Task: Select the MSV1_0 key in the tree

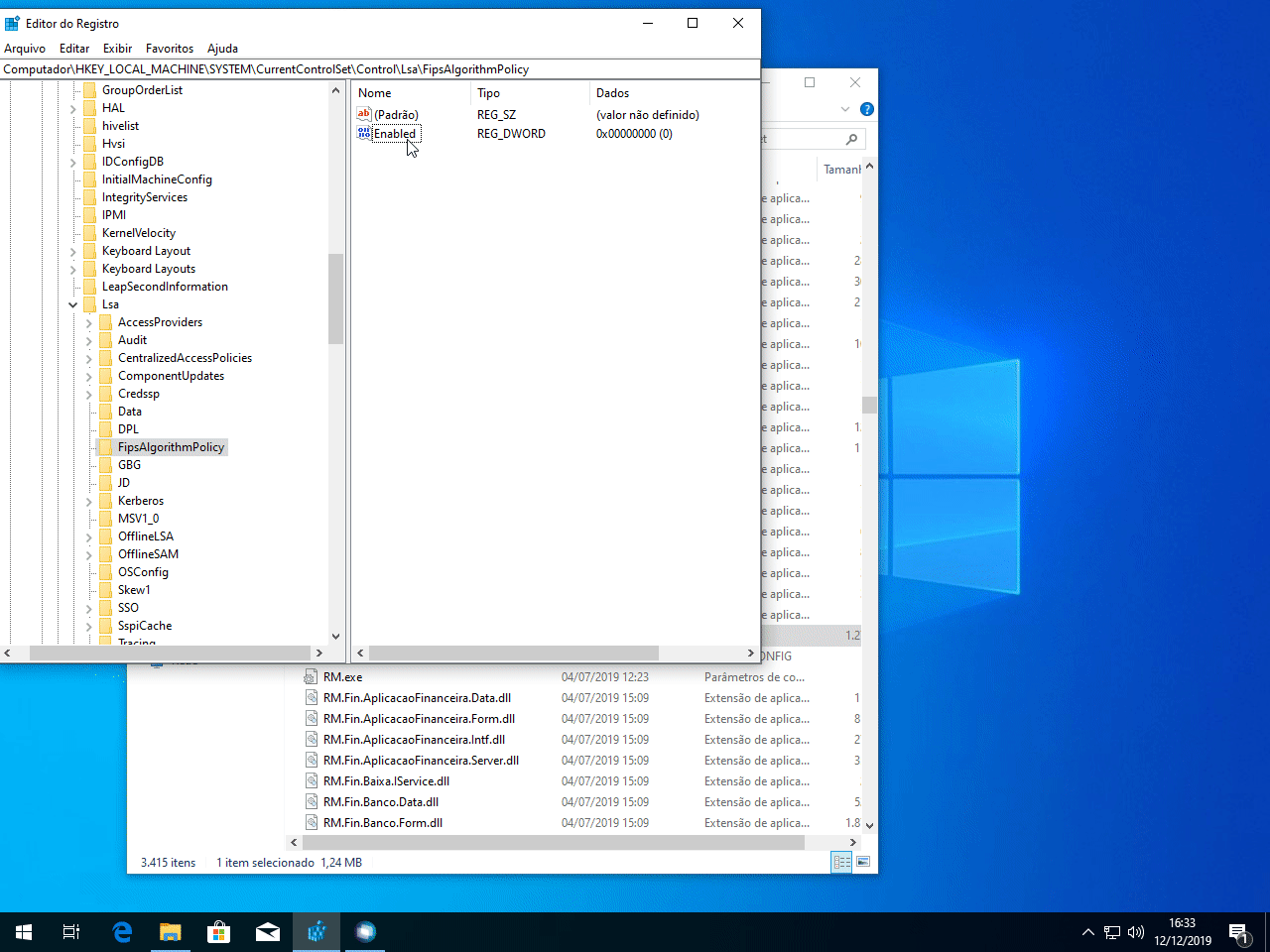Action: tap(138, 519)
